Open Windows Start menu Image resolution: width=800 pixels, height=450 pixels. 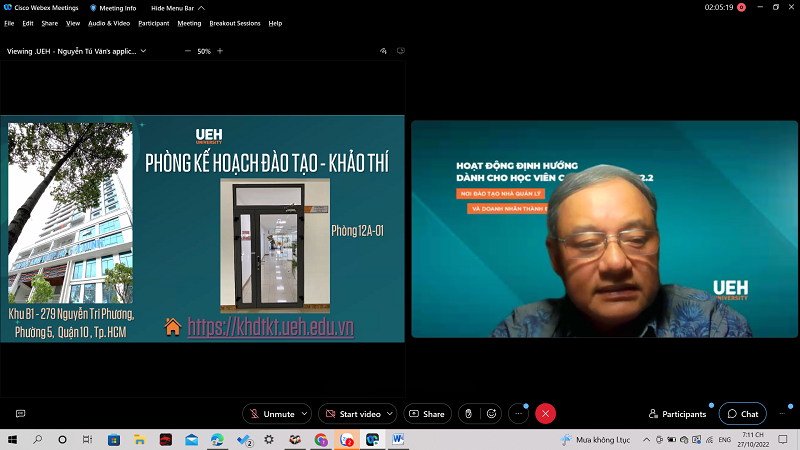[12, 440]
